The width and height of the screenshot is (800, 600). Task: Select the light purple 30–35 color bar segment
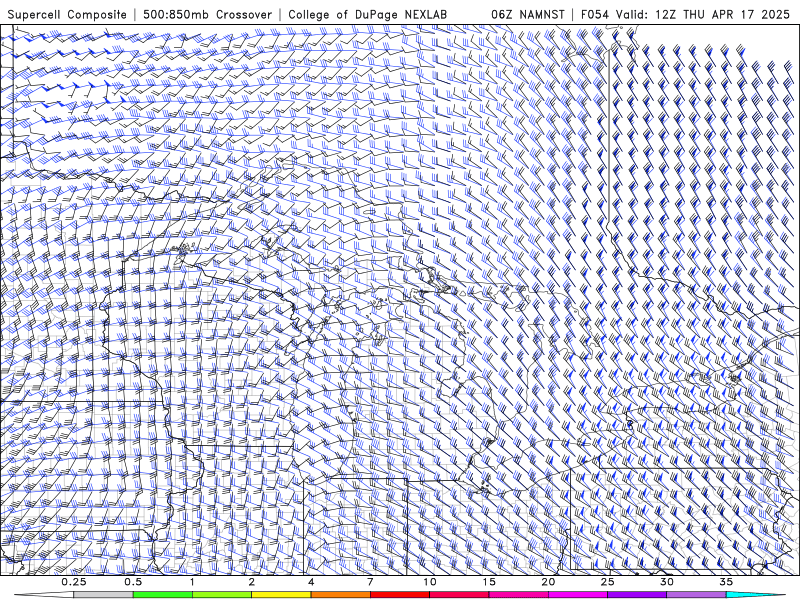click(696, 595)
